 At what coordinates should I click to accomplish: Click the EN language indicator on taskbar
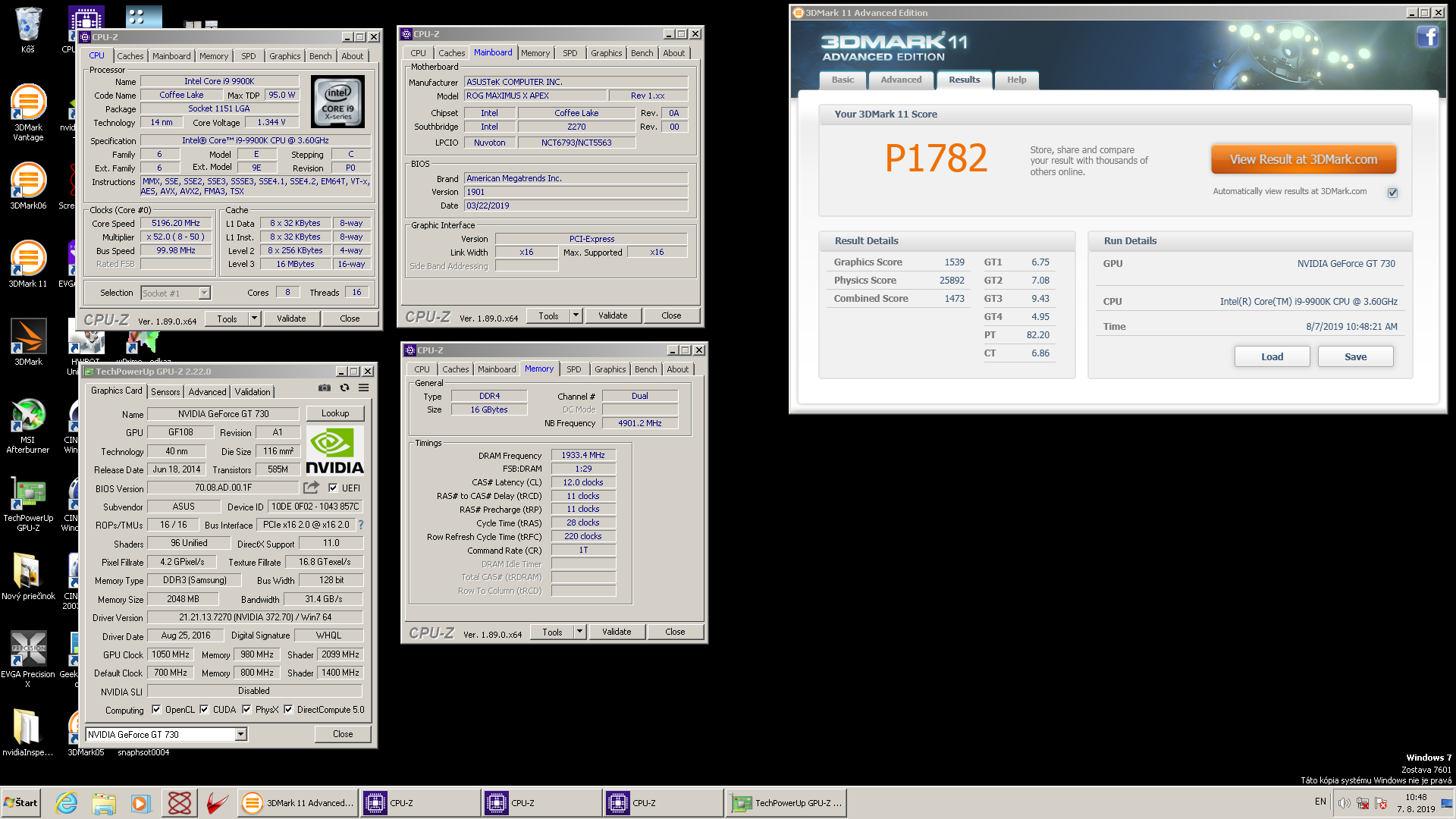pos(1320,802)
